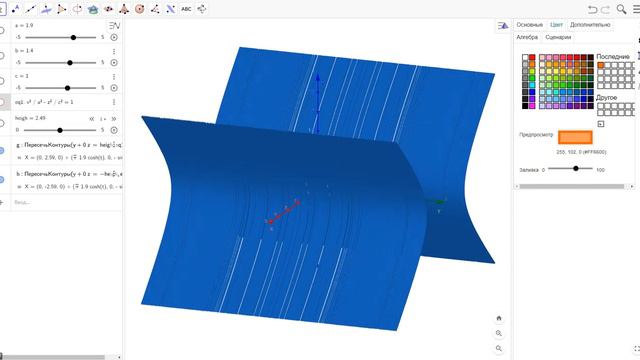
Task: Switch to the Дополнительно tab
Action: coord(590,25)
